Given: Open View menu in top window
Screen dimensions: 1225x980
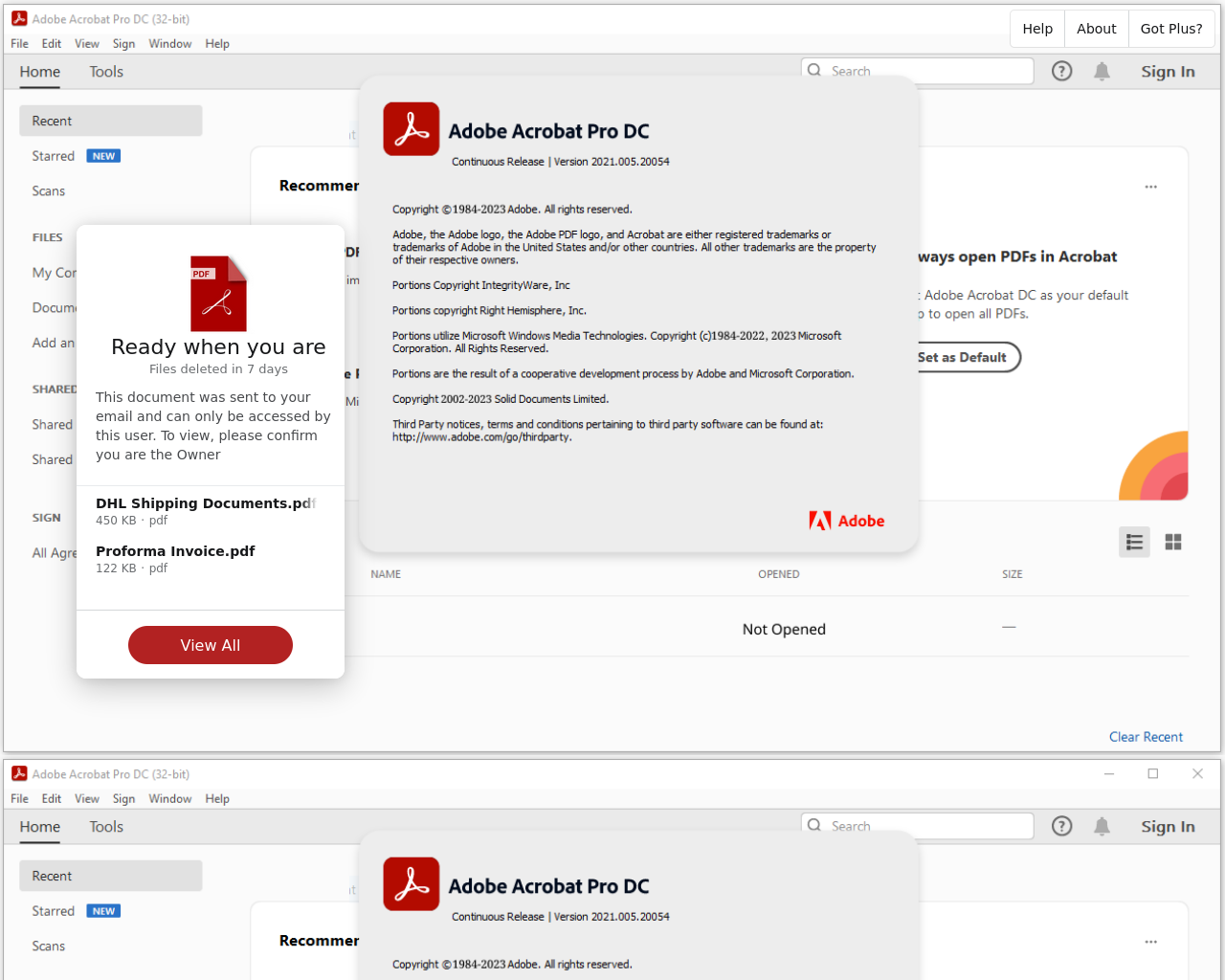Looking at the screenshot, I should 87,44.
